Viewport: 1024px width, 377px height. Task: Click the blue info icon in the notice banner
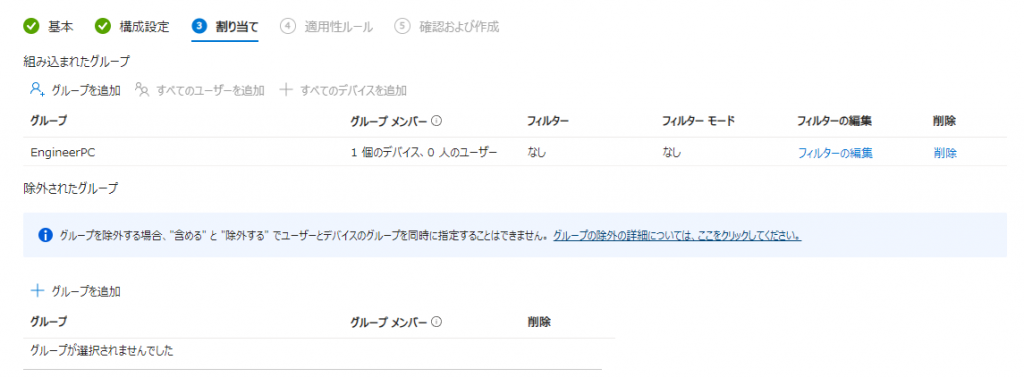(x=45, y=235)
